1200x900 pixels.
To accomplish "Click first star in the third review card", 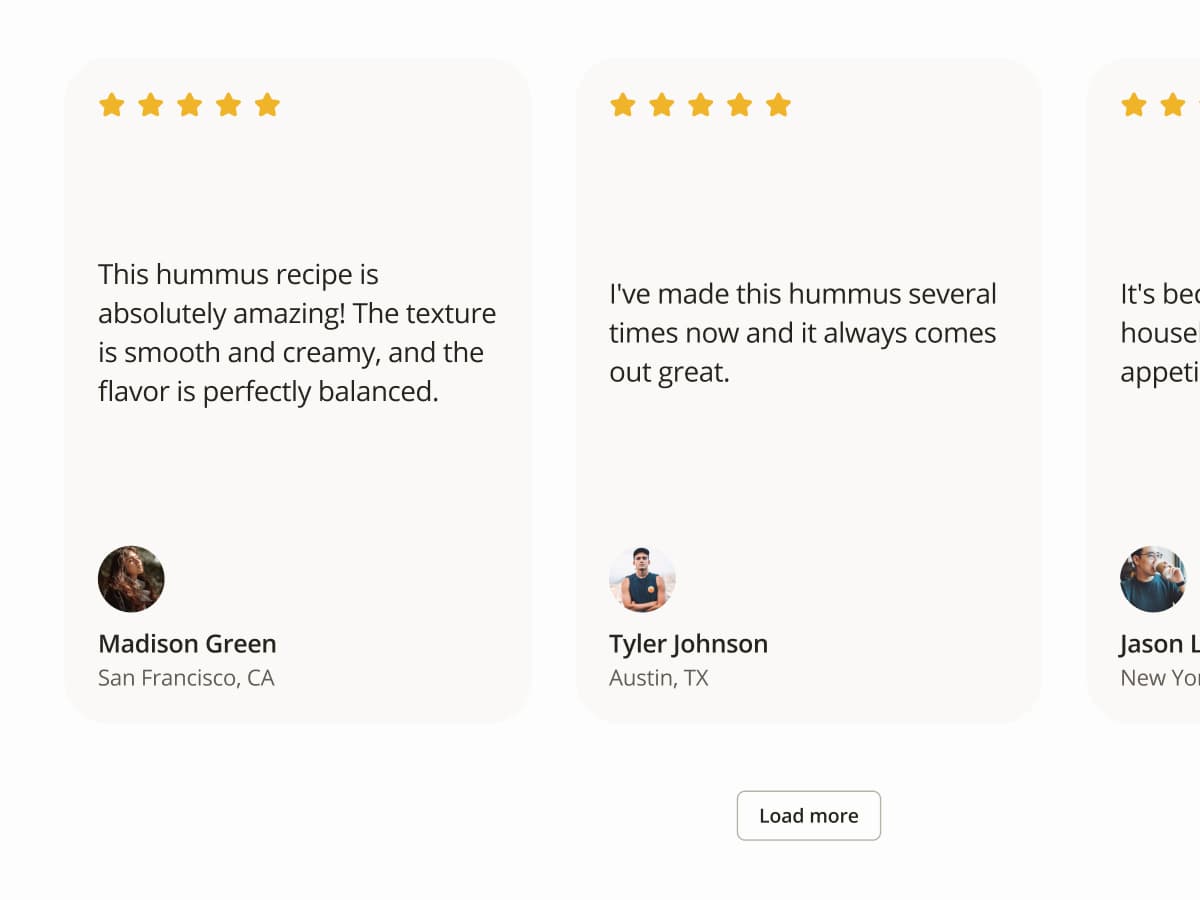I will tap(1133, 105).
